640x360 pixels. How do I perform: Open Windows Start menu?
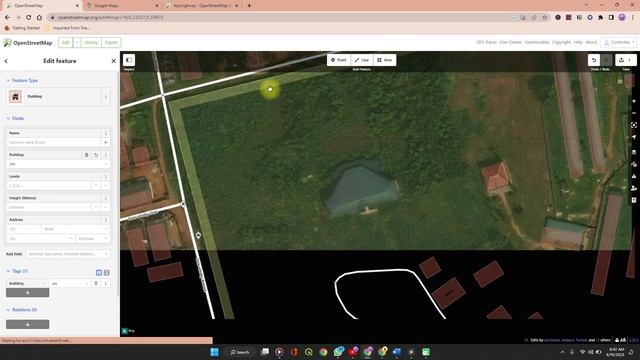click(214, 352)
